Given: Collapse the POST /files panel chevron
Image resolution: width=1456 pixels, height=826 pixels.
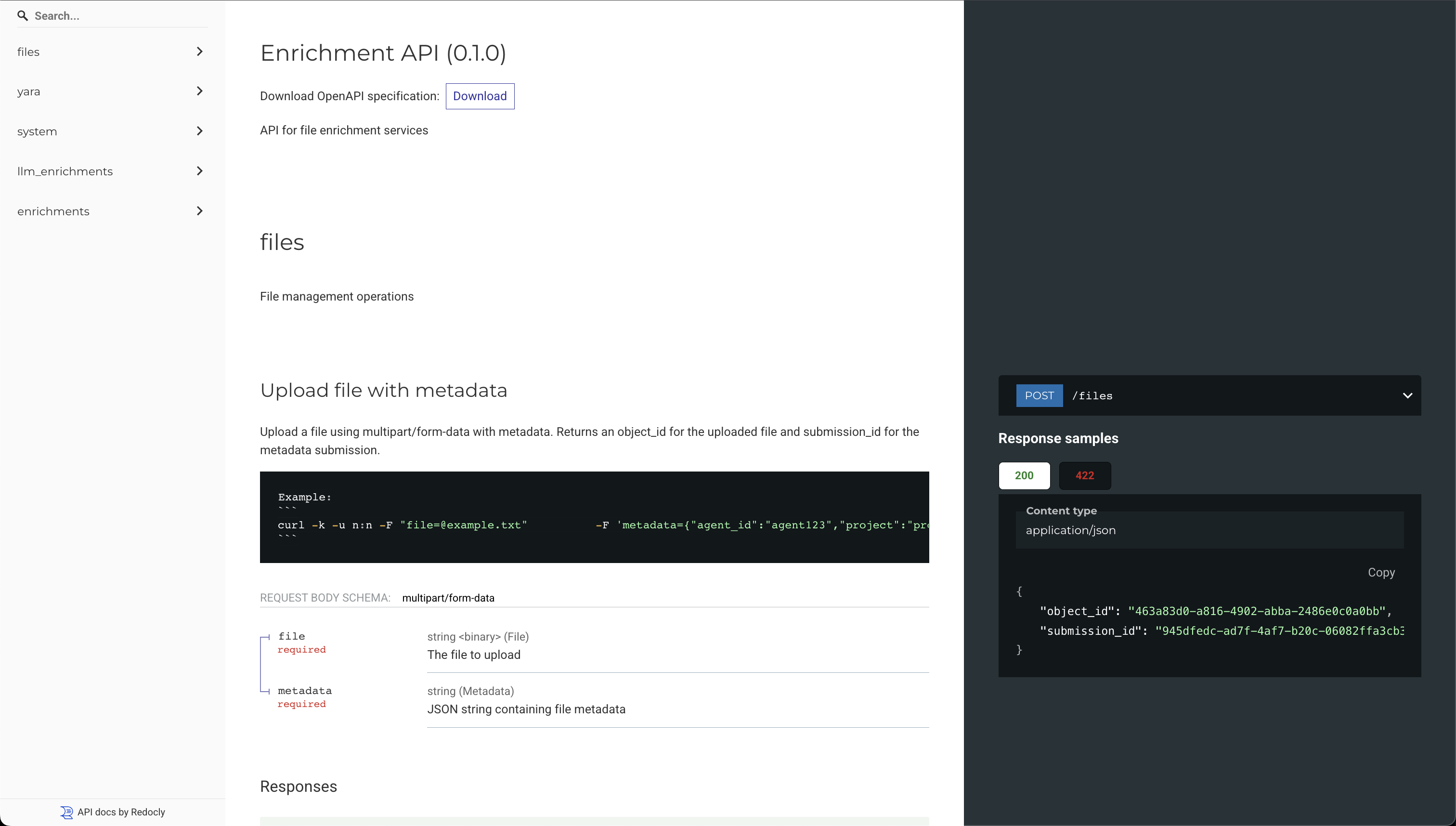Looking at the screenshot, I should [x=1408, y=395].
